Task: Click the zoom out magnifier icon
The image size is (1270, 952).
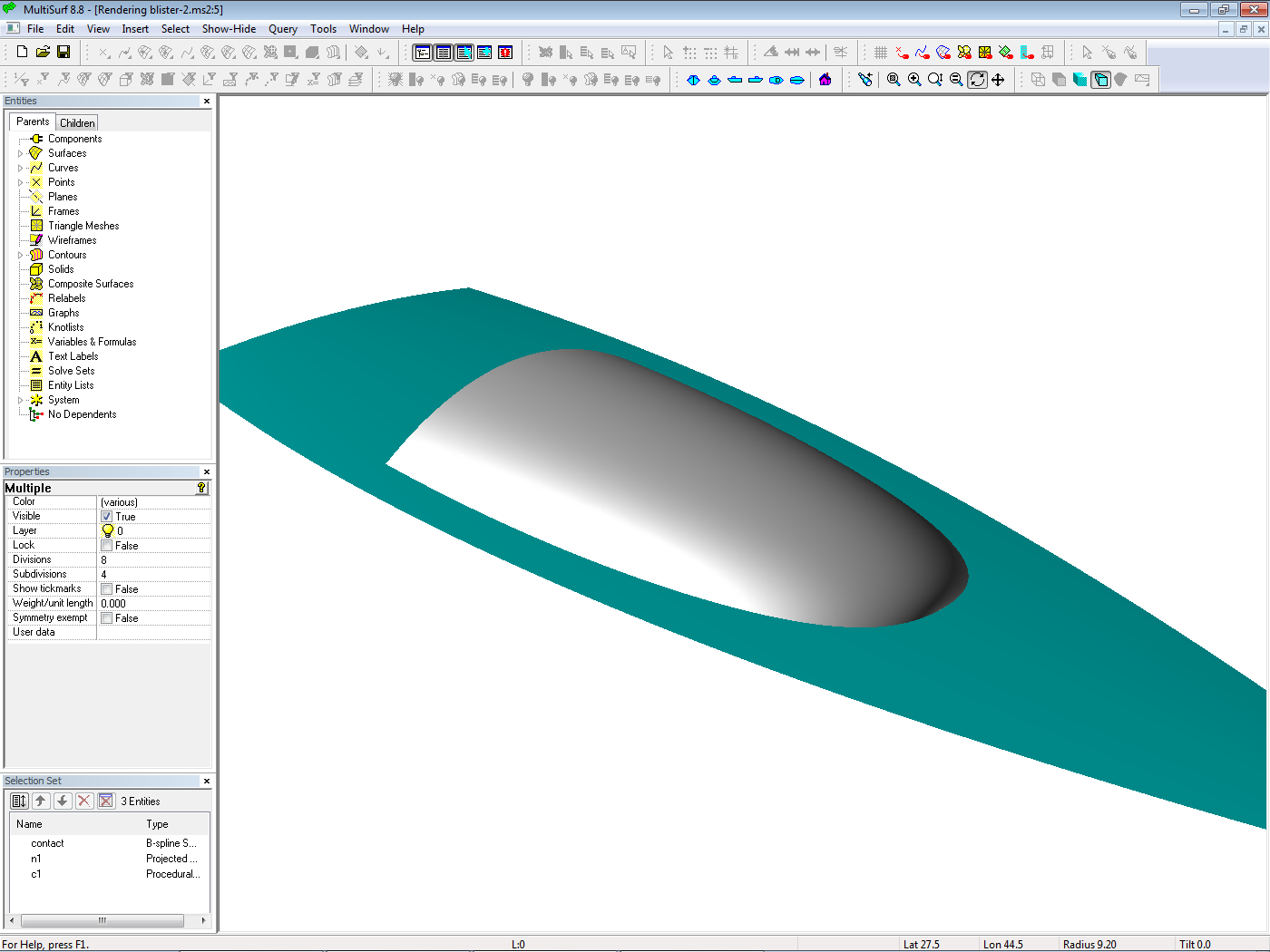Action: (956, 80)
